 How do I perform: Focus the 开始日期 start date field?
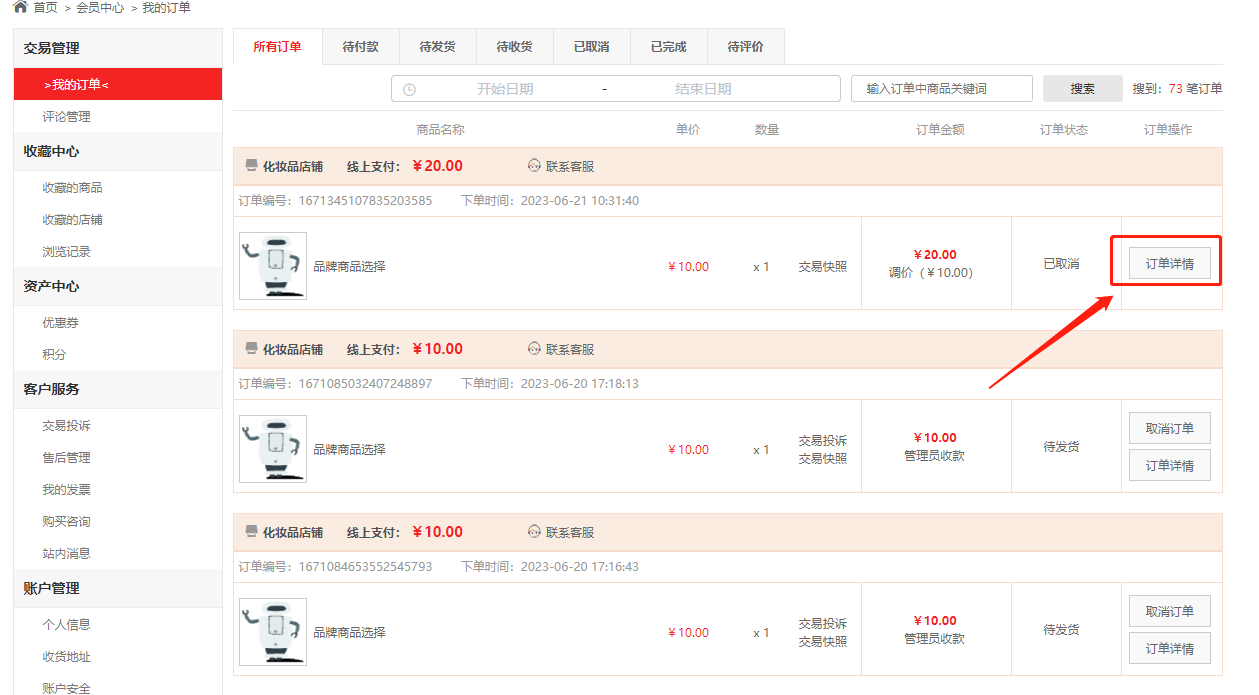pos(505,89)
